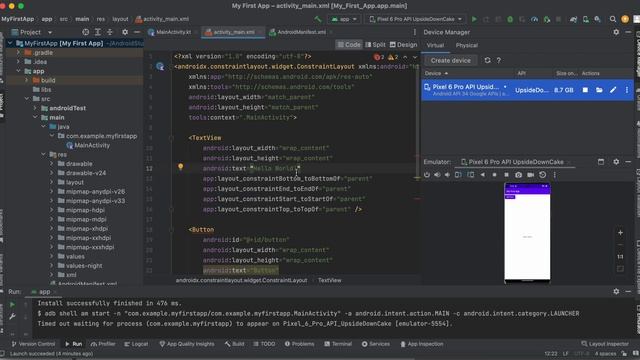The width and height of the screenshot is (640, 360).
Task: Stop the Pixel 6 Pro virtual device
Action: coord(585,90)
